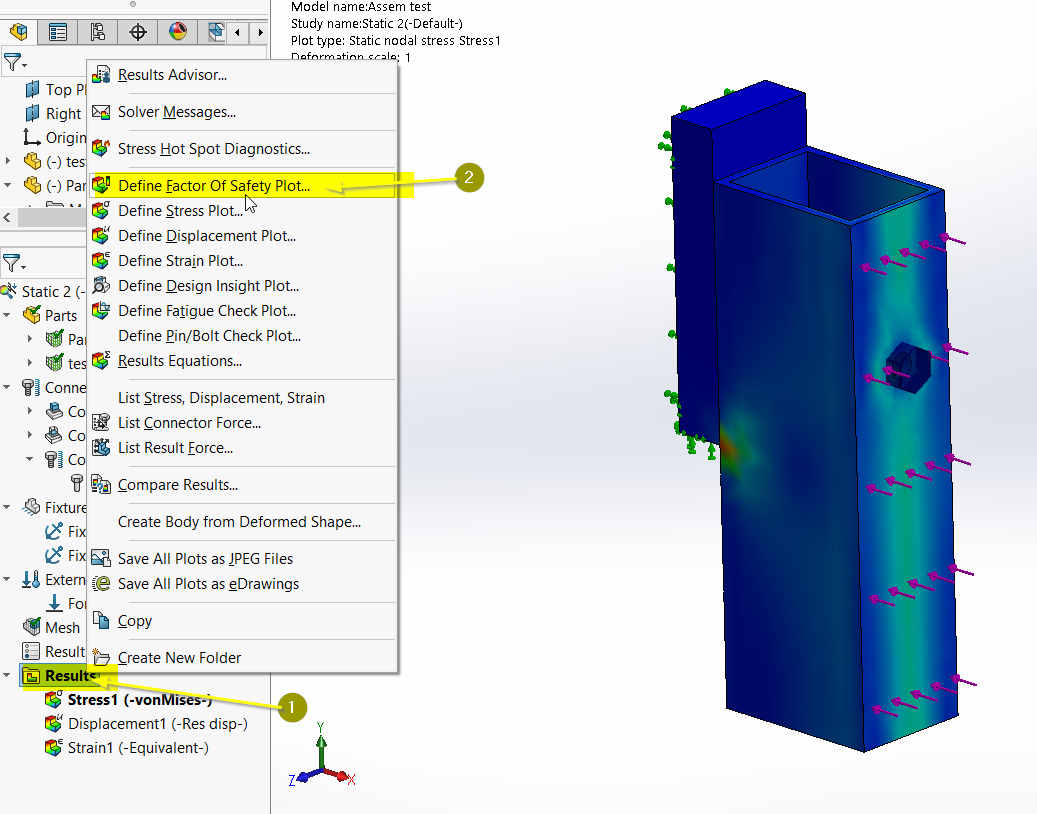Select the Top Plane item

coord(56,89)
